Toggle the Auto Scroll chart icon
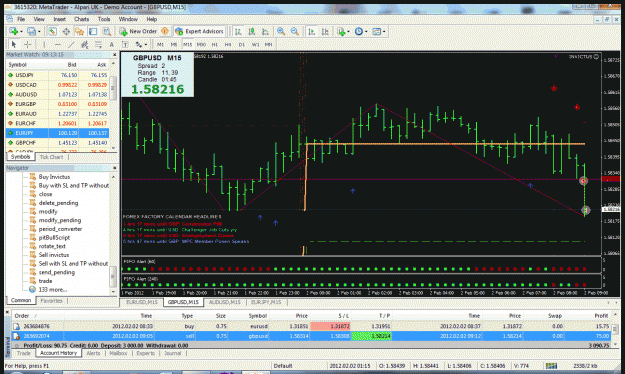625x374 pixels. (311, 31)
